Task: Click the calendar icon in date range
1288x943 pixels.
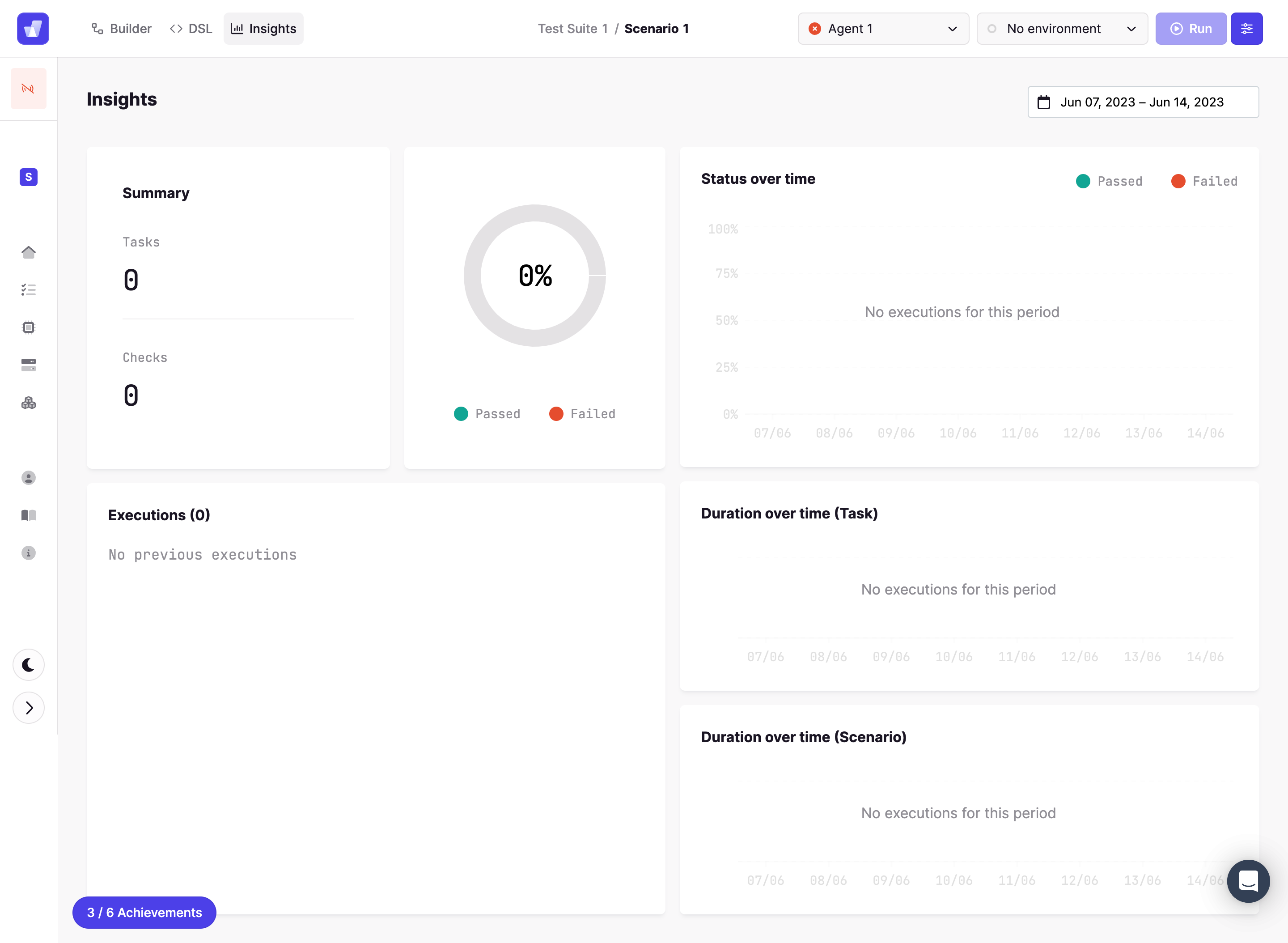Action: (x=1044, y=102)
